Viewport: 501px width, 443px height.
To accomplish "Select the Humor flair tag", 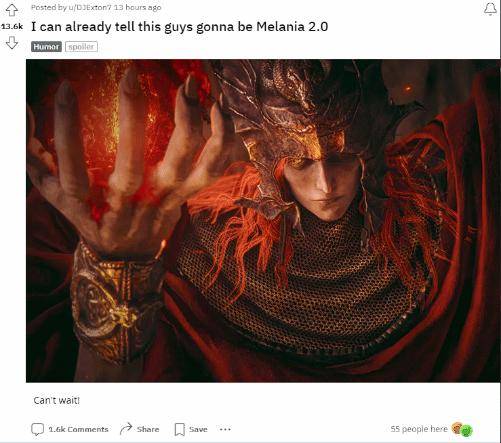I will (46, 47).
